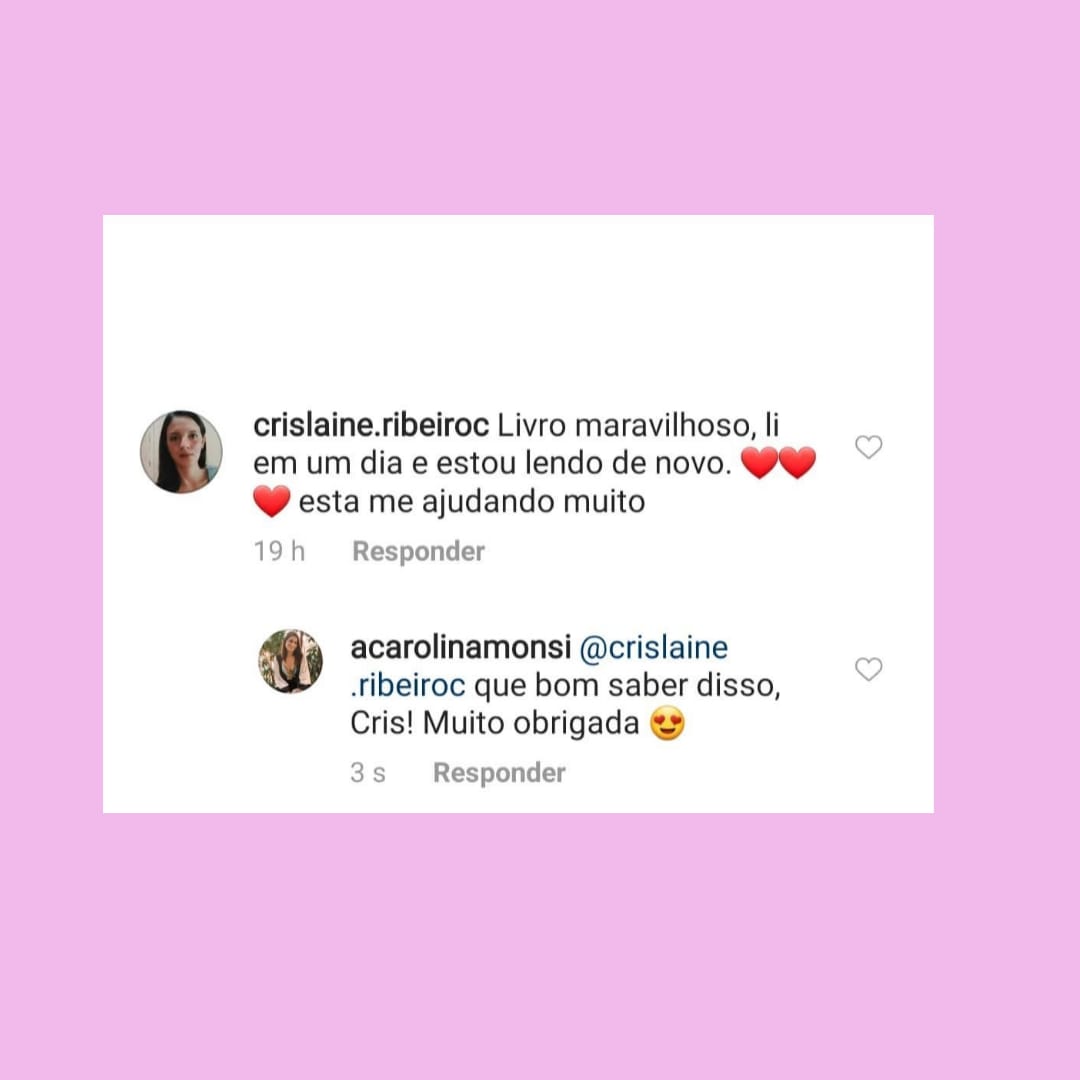Viewport: 1080px width, 1080px height.
Task: Like the reply by acarolinamonsi
Action: tap(869, 669)
